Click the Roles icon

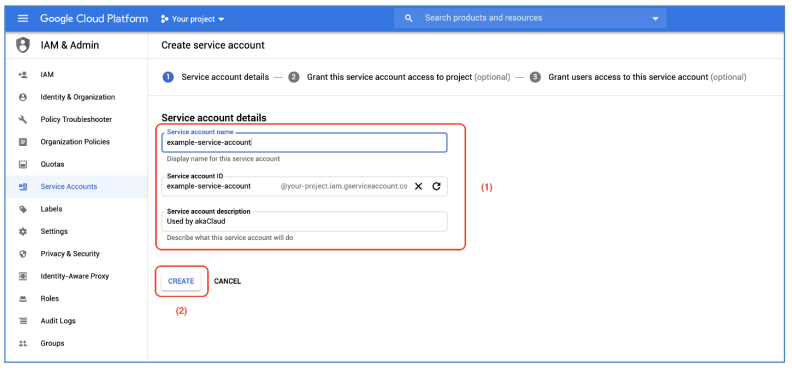click(x=23, y=299)
